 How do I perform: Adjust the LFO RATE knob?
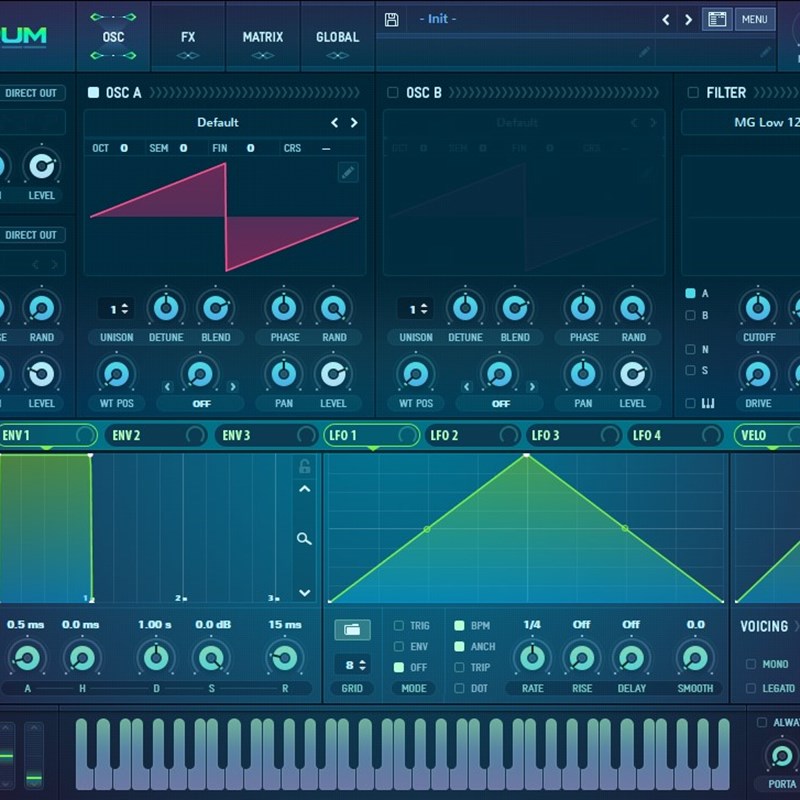[x=532, y=658]
